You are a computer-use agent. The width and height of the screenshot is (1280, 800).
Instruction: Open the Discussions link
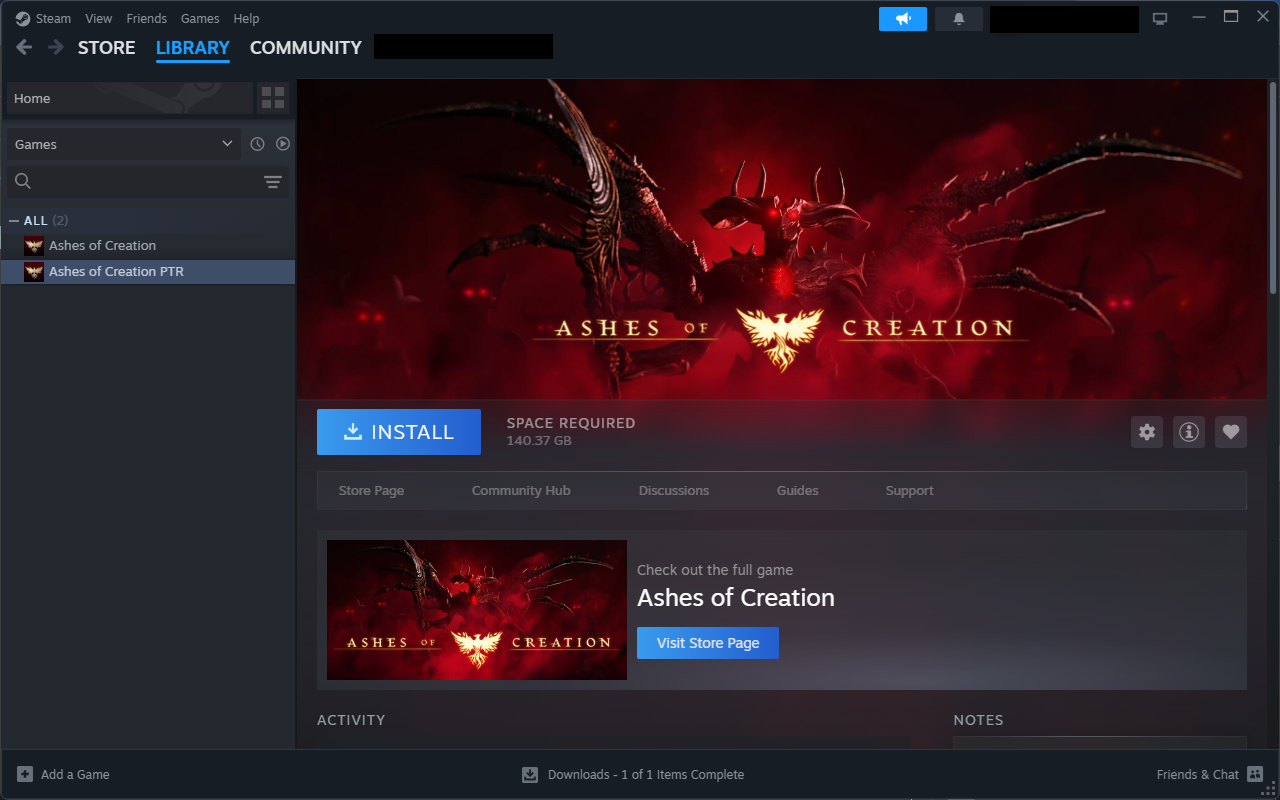tap(674, 491)
